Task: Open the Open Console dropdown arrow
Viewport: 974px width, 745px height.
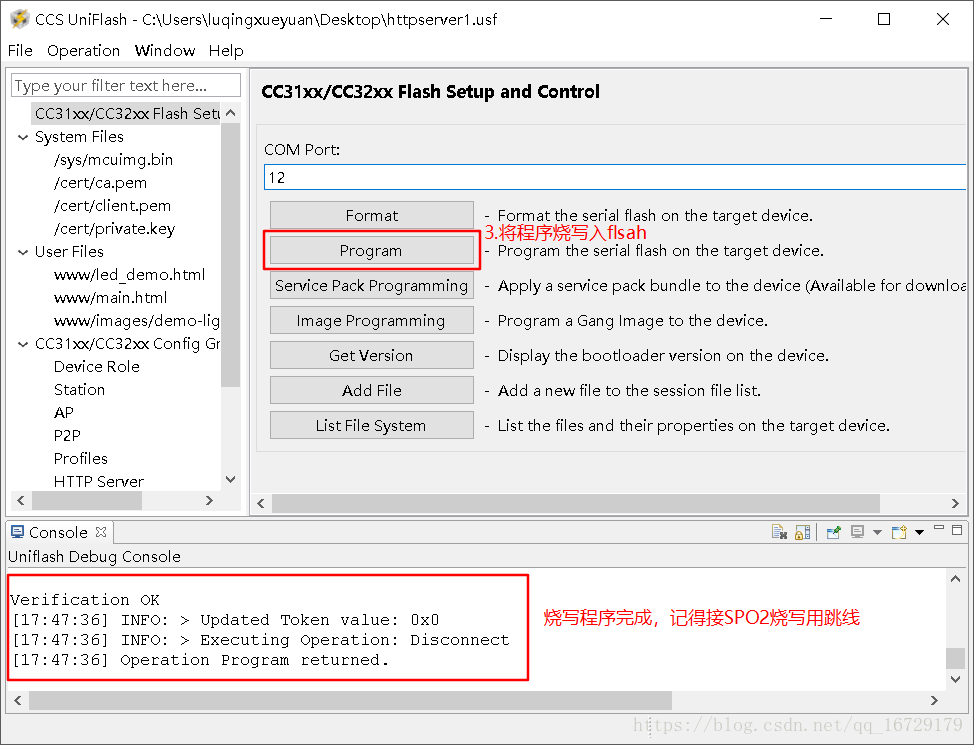Action: [919, 532]
